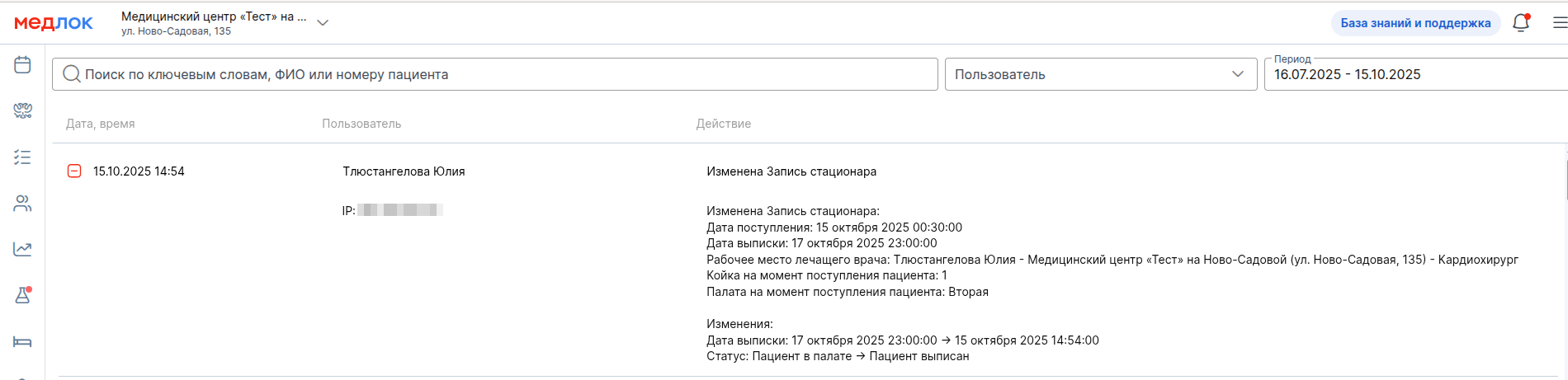
Task: Collapse the 15.10.2025 14:54 log entry
Action: tap(74, 171)
